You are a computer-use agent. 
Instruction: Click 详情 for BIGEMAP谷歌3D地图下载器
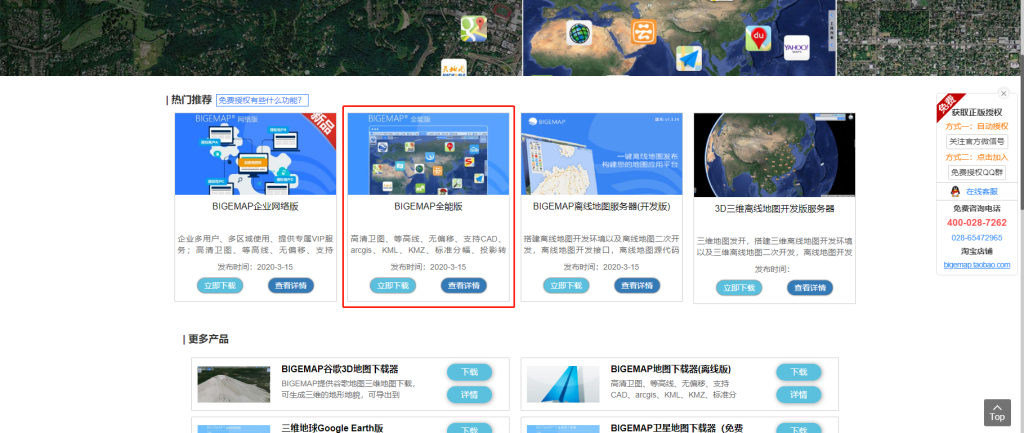pos(470,394)
